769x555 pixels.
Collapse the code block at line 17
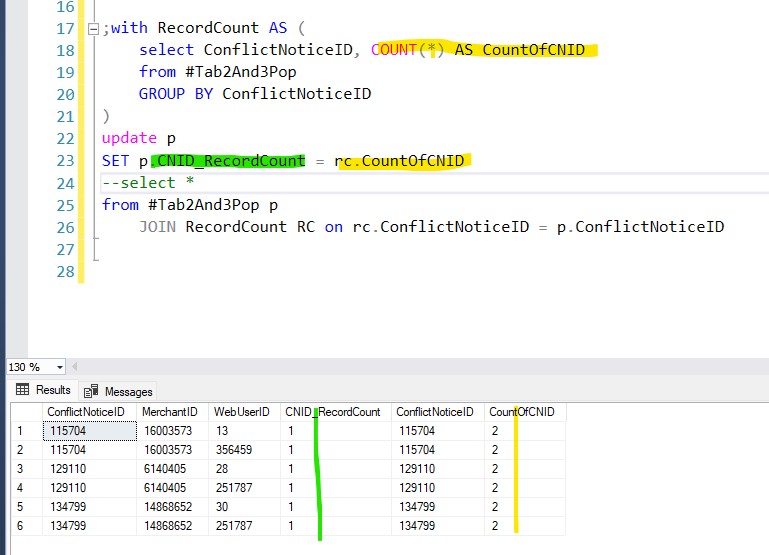(93, 29)
